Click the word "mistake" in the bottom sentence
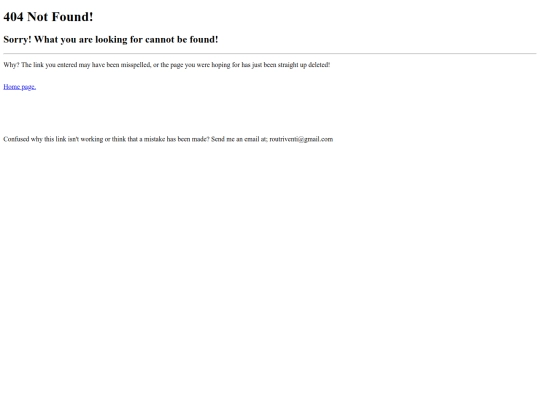 [x=154, y=139]
